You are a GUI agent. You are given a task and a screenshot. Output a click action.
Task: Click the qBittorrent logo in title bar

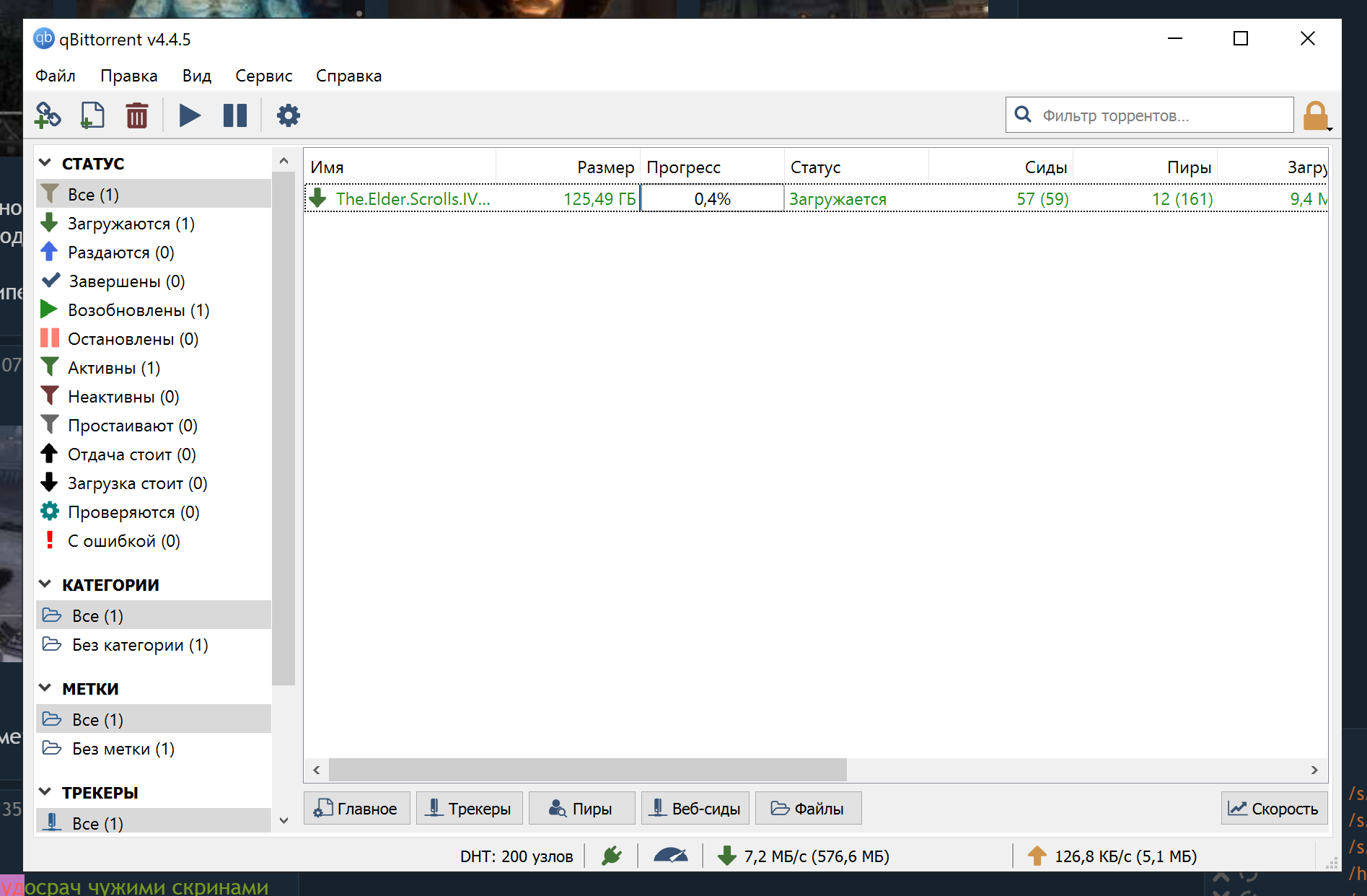click(x=44, y=38)
